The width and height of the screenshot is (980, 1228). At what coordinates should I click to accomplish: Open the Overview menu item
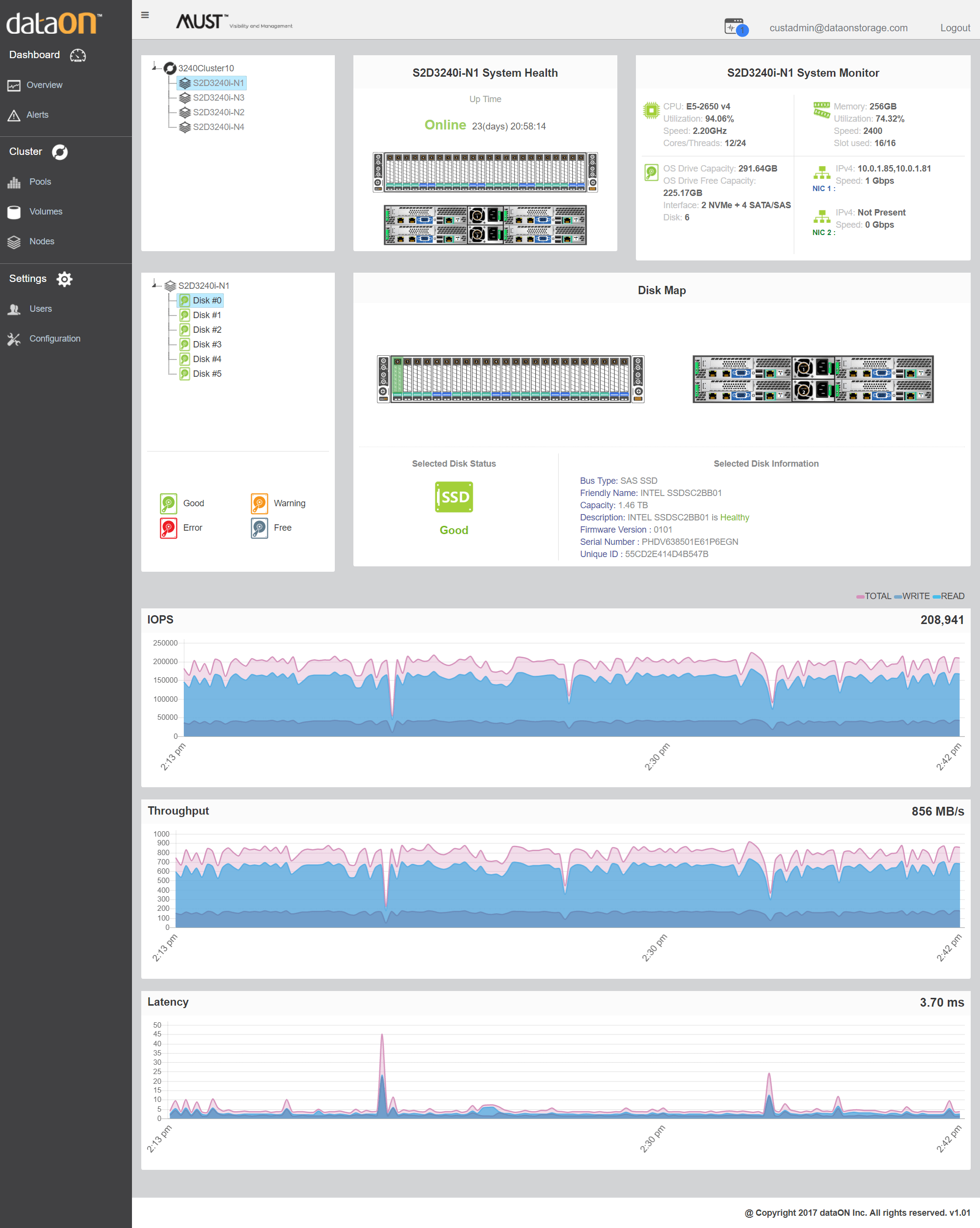pos(44,85)
